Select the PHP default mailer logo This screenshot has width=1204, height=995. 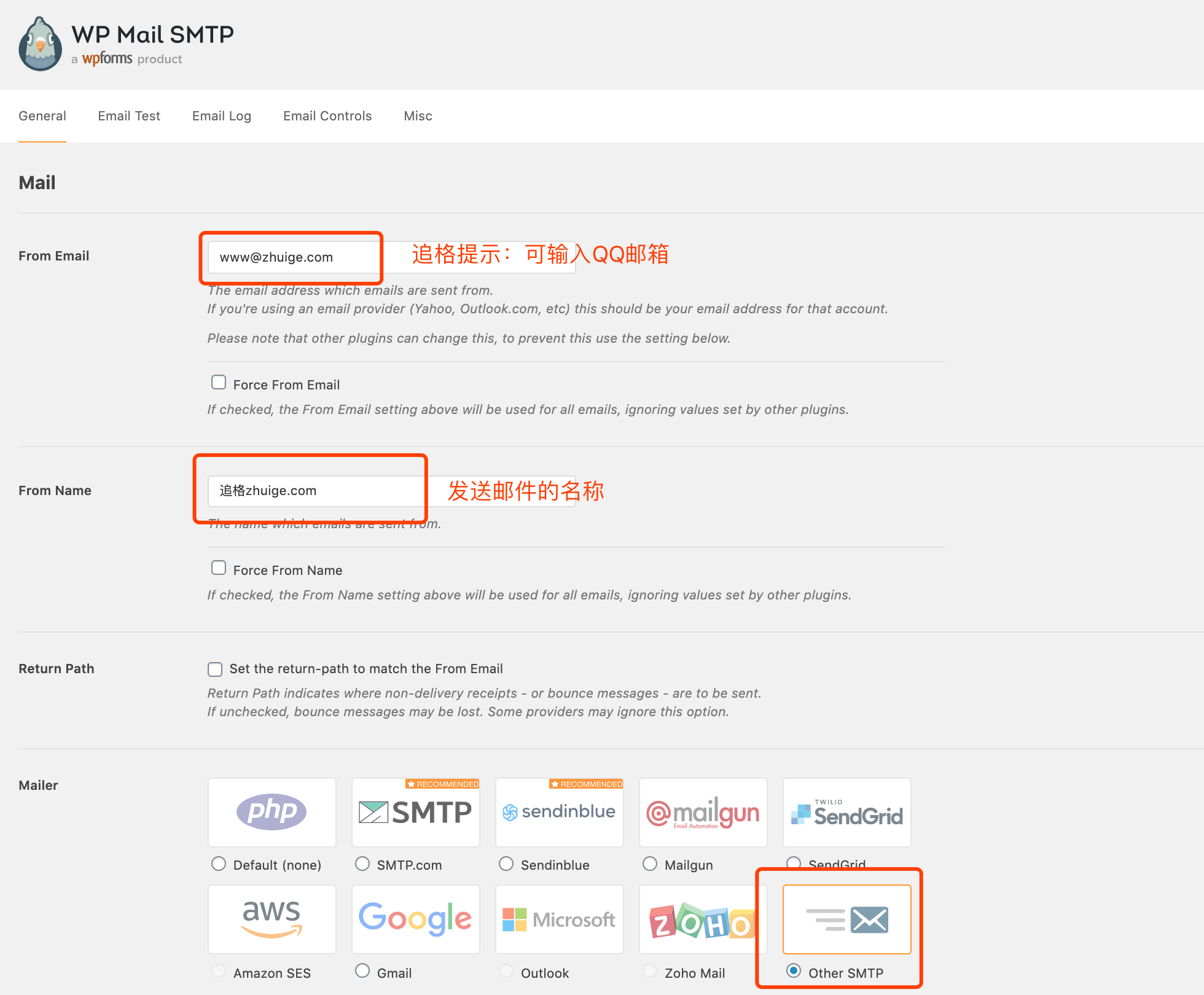tap(272, 812)
